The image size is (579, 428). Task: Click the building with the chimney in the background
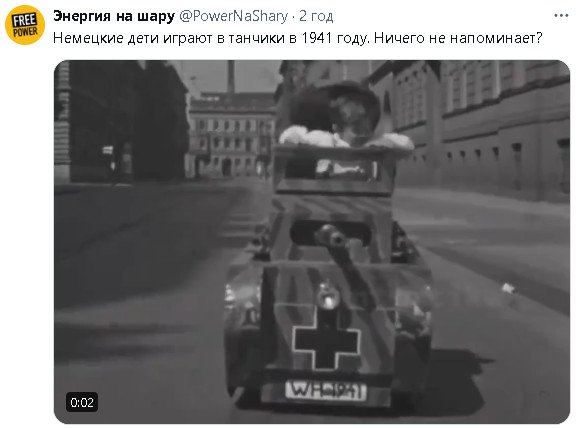point(232,127)
